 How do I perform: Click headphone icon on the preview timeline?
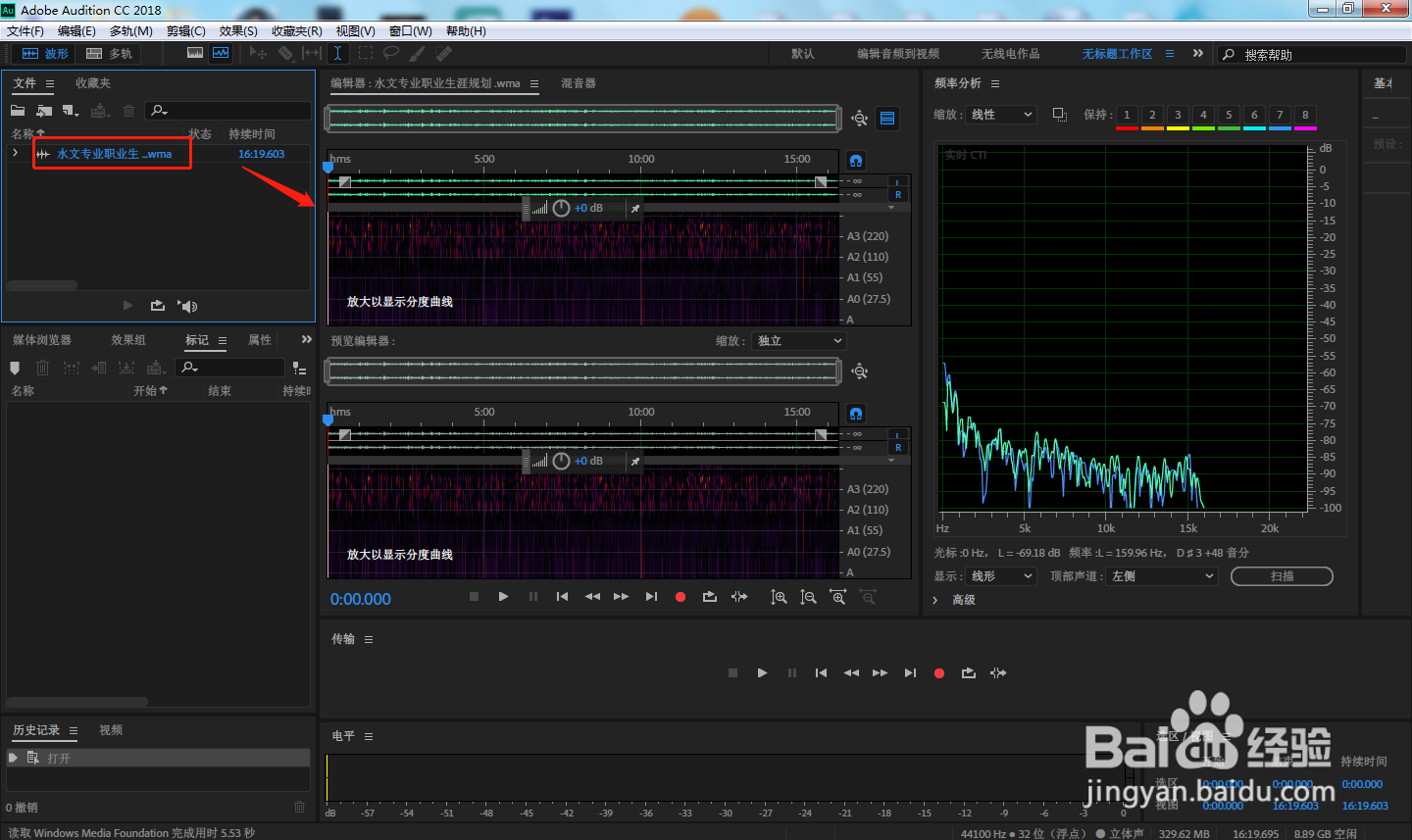[x=856, y=414]
